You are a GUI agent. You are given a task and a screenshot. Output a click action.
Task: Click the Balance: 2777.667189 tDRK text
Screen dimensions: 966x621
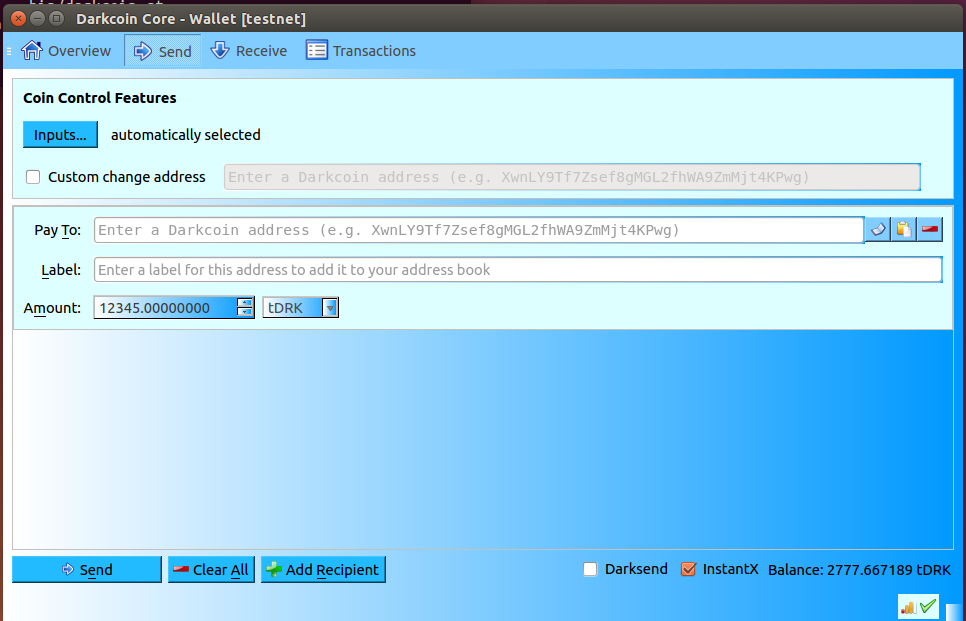[x=859, y=570]
